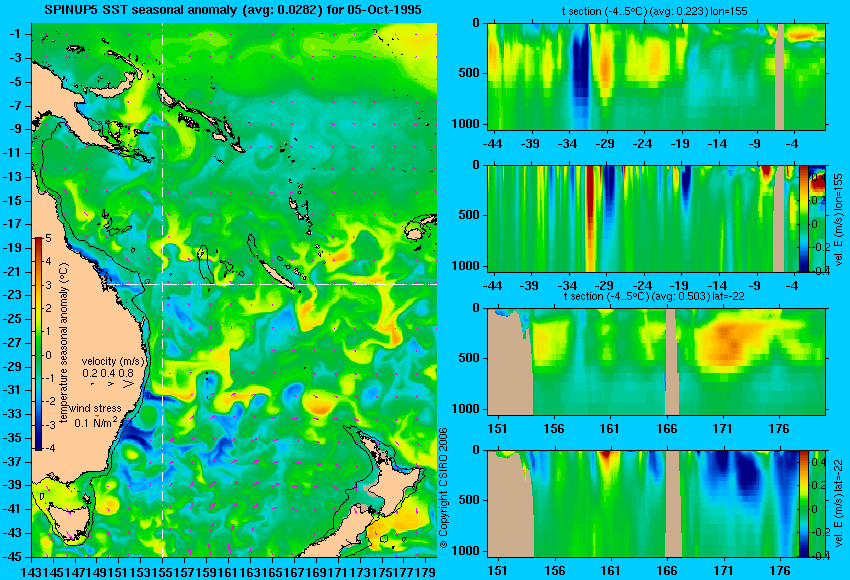Screen dimensions: 850x580
Task: Click the velocity color bar beside lat=-22 section
Action: (x=803, y=504)
